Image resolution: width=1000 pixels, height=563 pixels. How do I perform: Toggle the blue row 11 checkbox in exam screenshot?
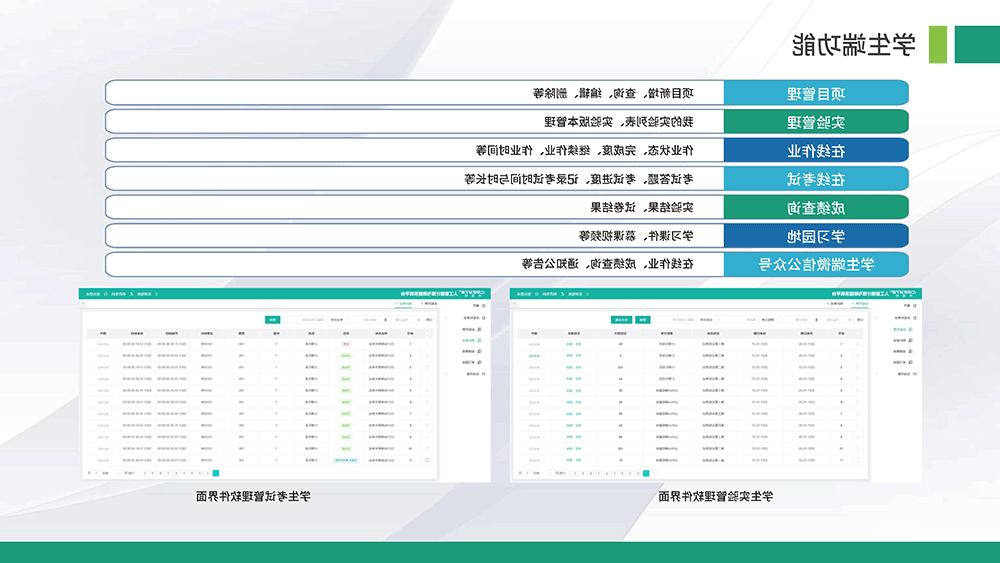(427, 460)
